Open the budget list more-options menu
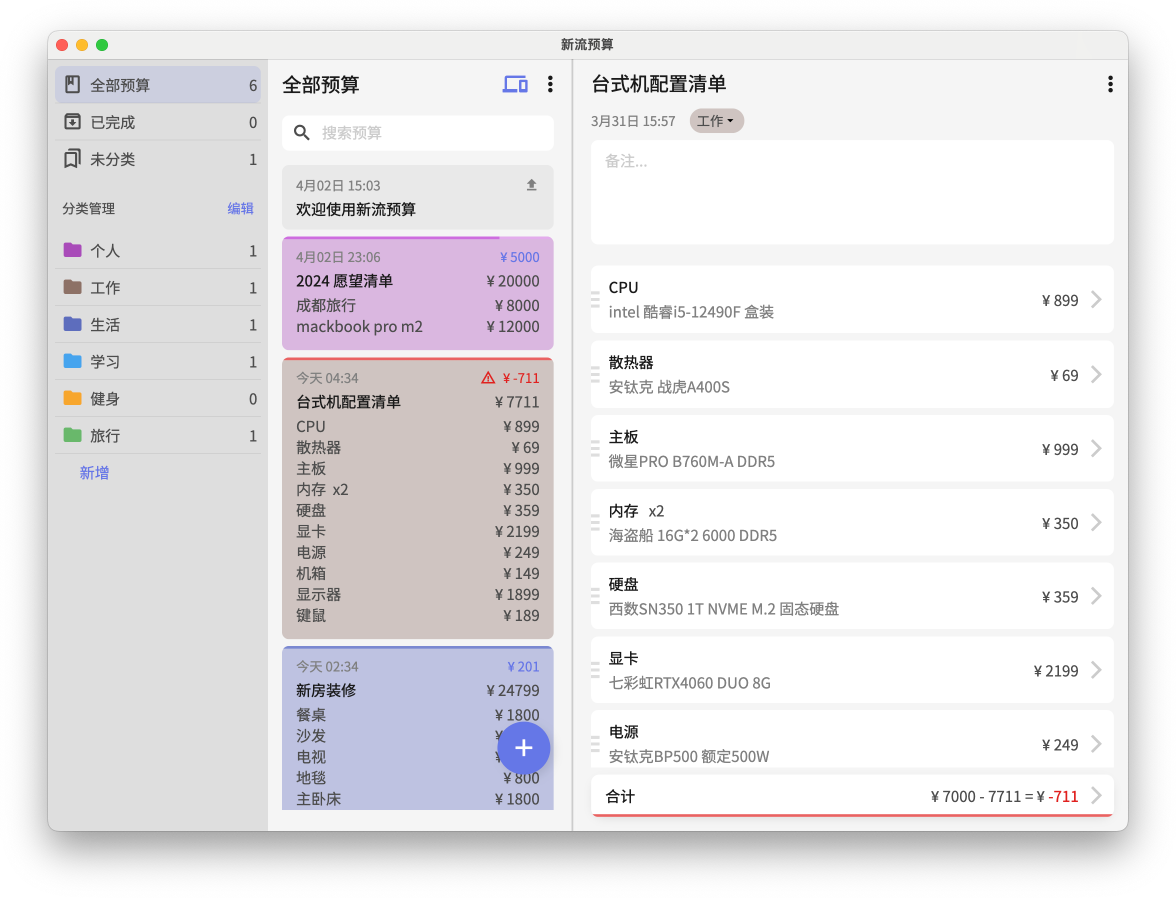This screenshot has width=1176, height=898. (550, 84)
